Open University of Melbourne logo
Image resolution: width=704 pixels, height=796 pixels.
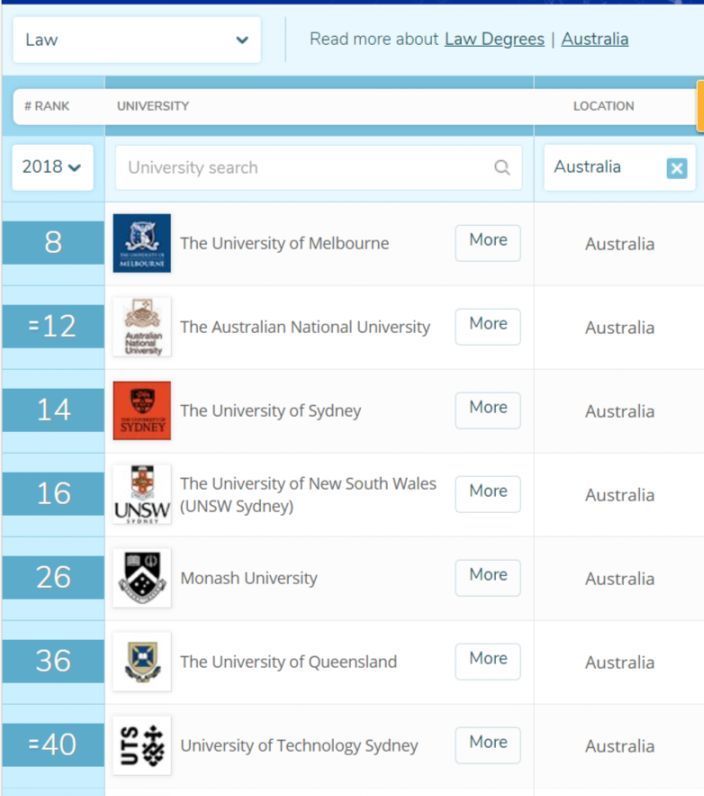tap(142, 243)
